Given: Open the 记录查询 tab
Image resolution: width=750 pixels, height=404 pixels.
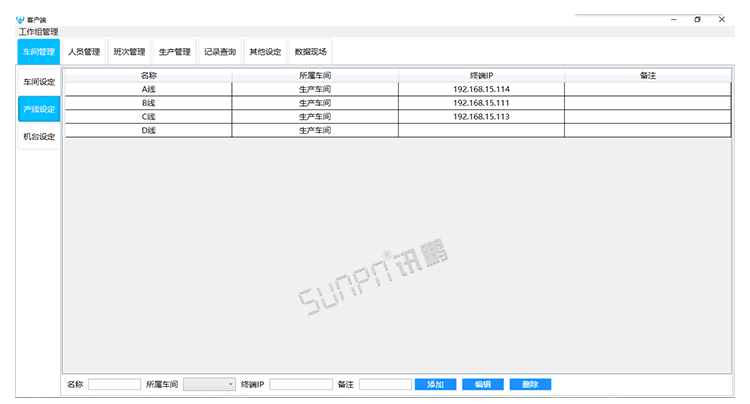Looking at the screenshot, I should pyautogui.click(x=220, y=52).
